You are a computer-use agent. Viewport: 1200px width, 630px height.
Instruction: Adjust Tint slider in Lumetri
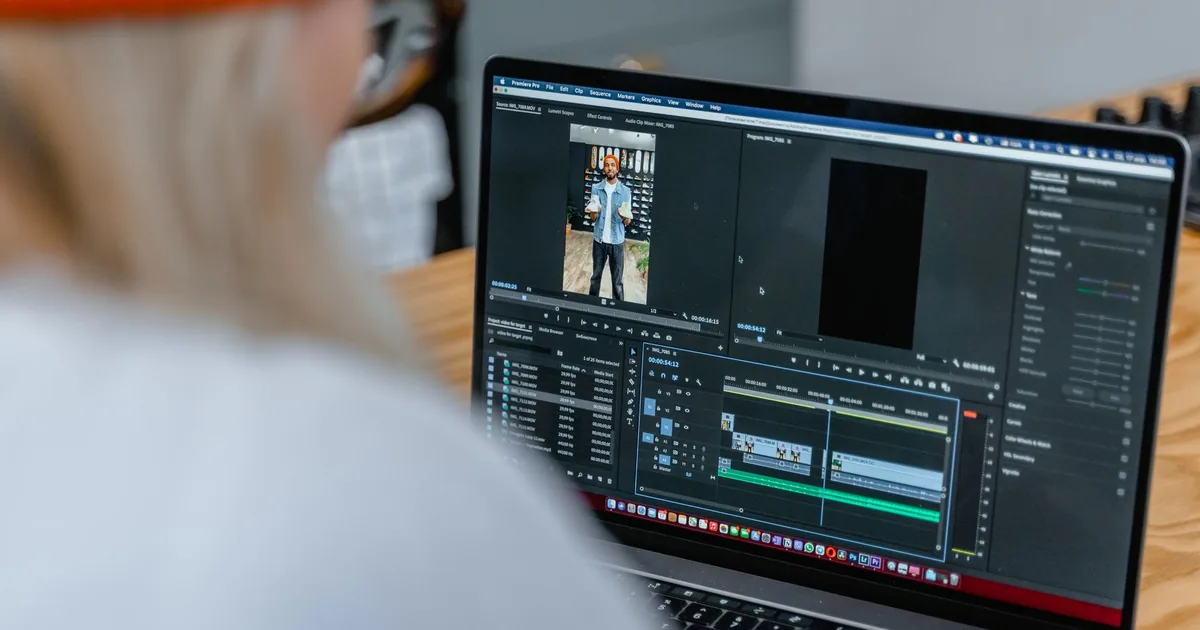(x=1104, y=293)
